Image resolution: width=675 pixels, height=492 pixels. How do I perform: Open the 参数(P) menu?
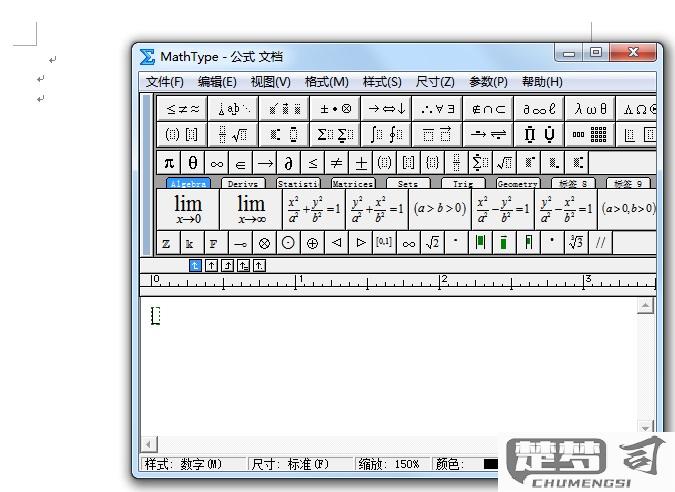[488, 82]
